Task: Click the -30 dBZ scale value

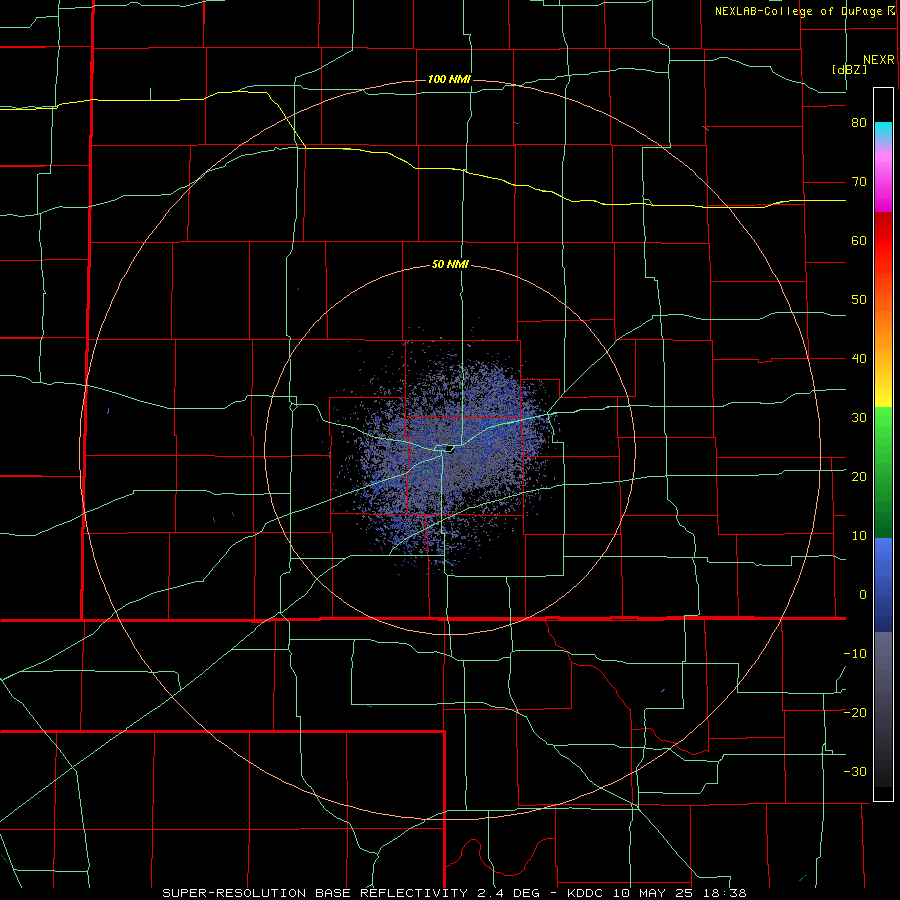Action: [855, 771]
